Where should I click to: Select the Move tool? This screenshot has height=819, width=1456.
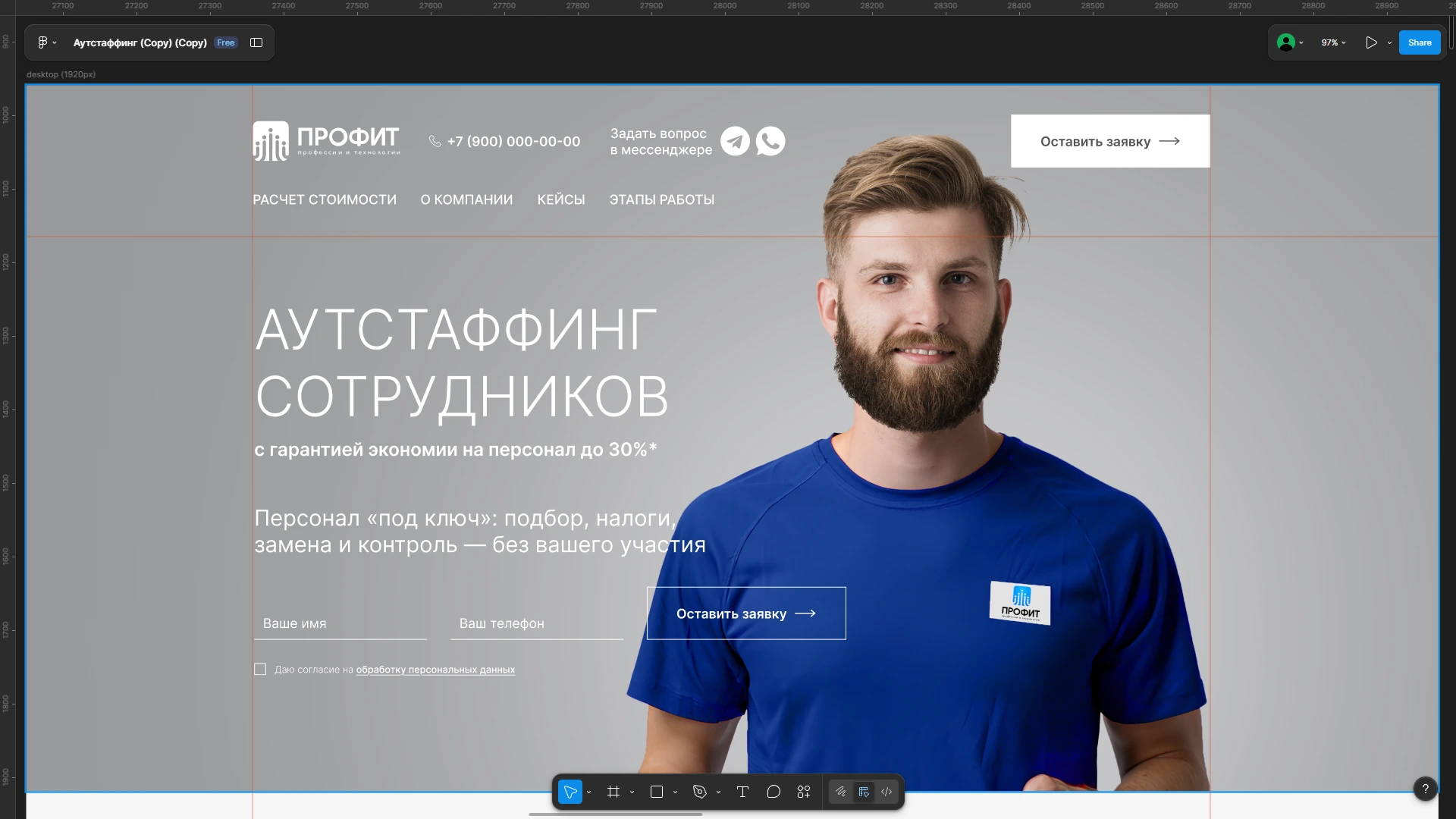pos(570,792)
